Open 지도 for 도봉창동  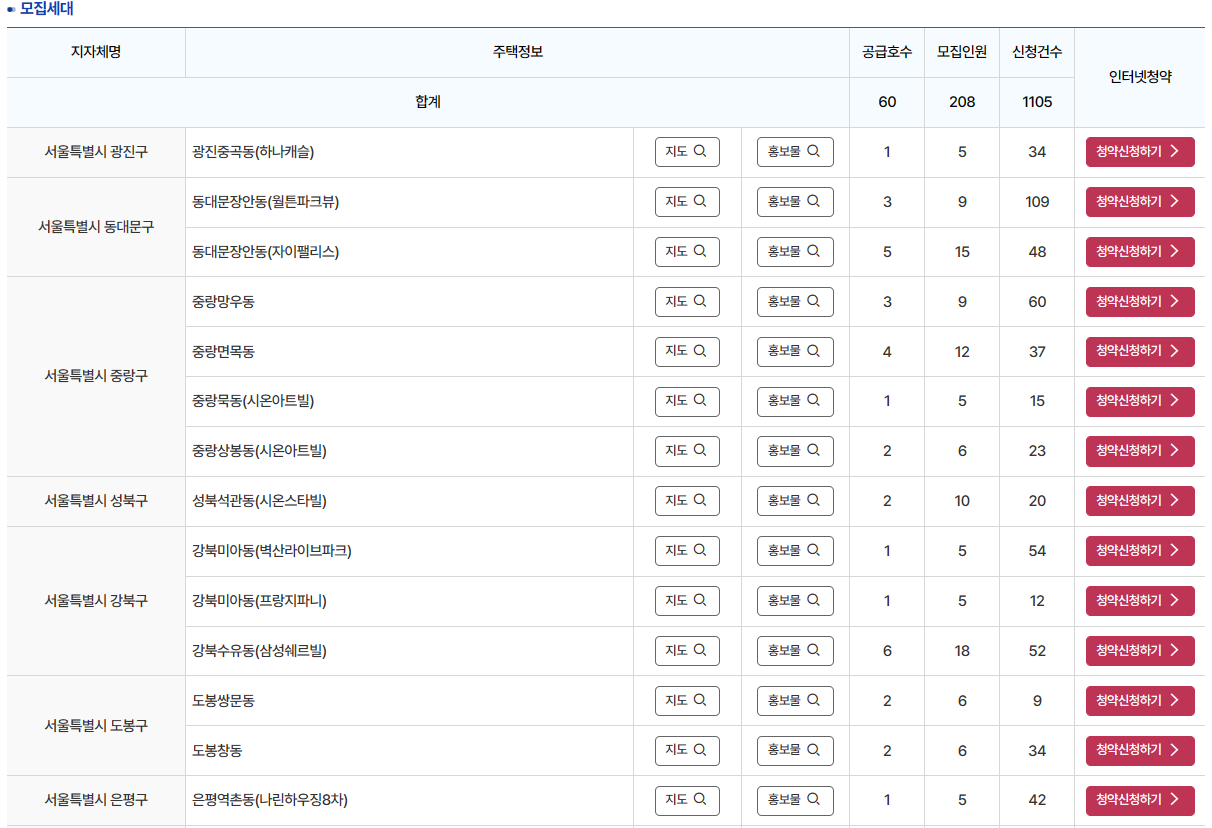tap(687, 751)
